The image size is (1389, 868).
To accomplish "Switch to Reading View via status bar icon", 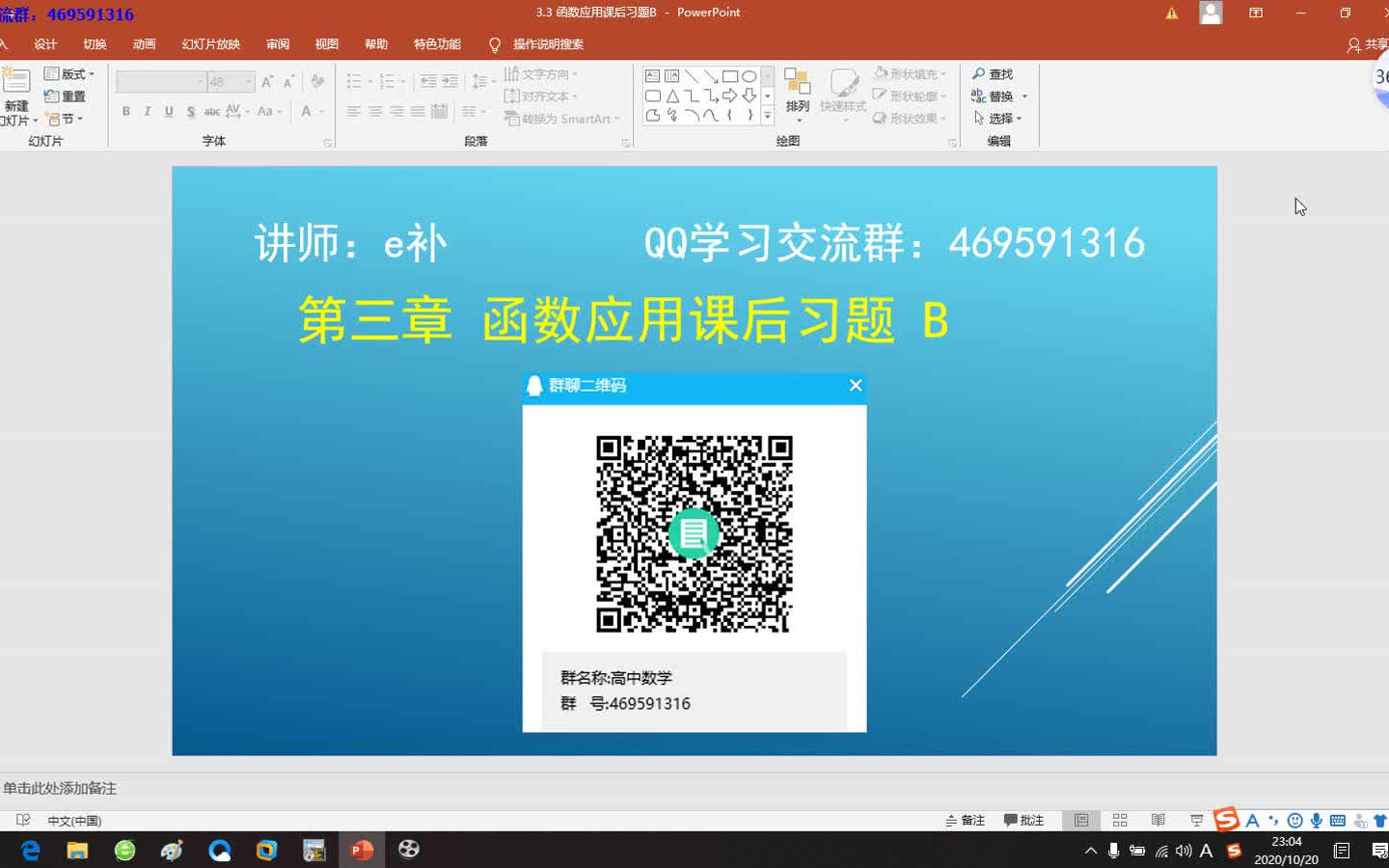I will pyautogui.click(x=1157, y=820).
